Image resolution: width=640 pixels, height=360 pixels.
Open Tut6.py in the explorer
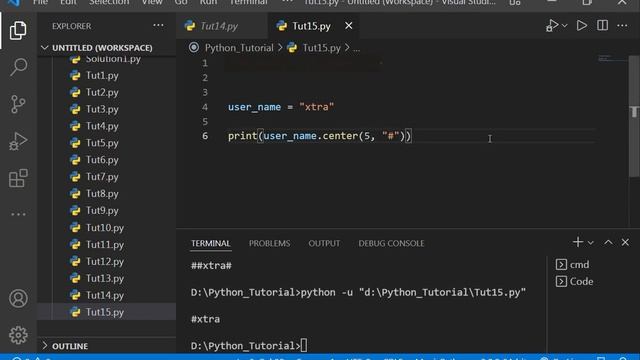point(102,160)
